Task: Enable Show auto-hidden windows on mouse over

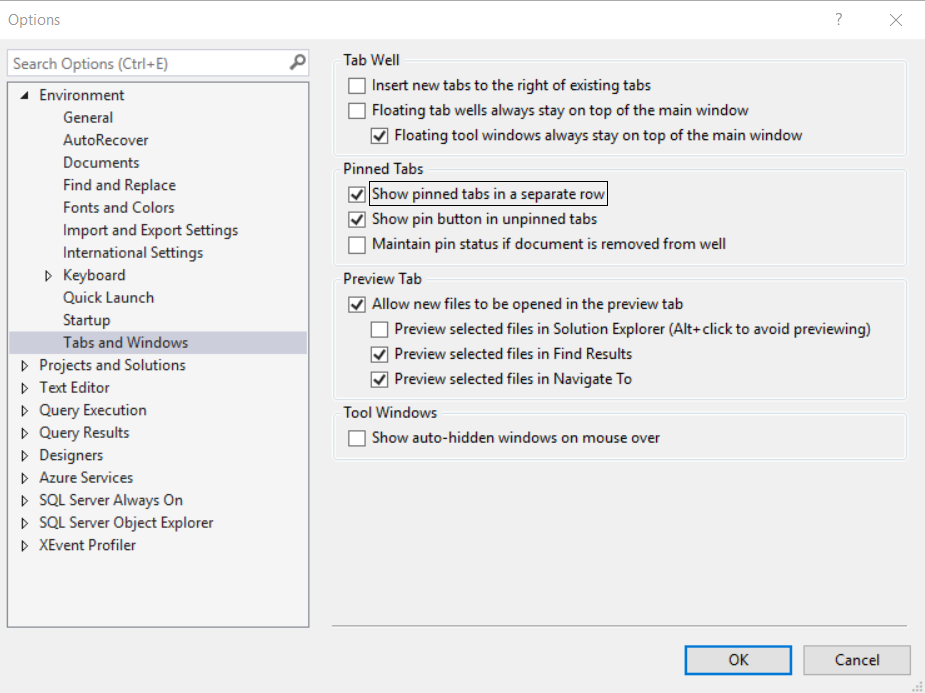Action: point(357,438)
